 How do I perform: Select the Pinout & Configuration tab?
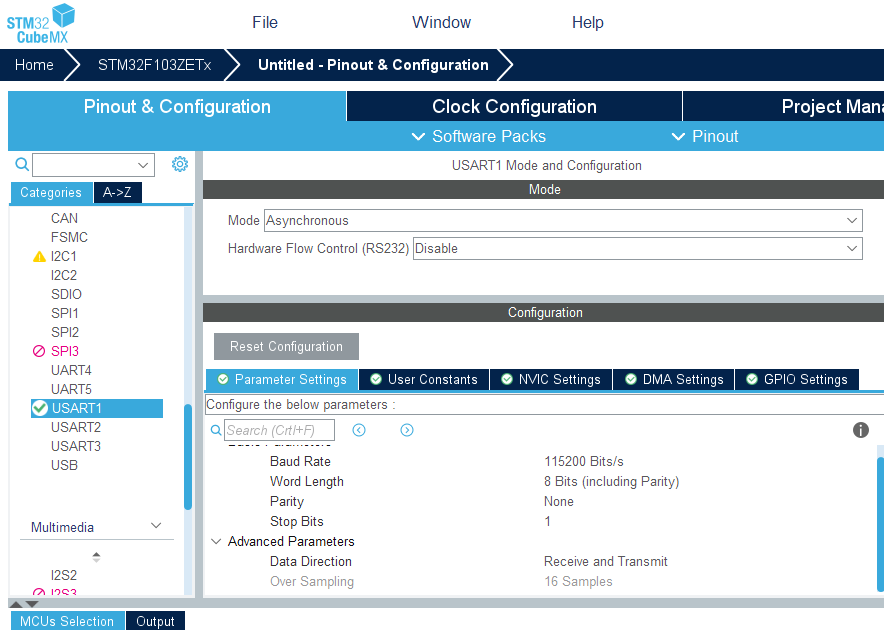(x=177, y=107)
